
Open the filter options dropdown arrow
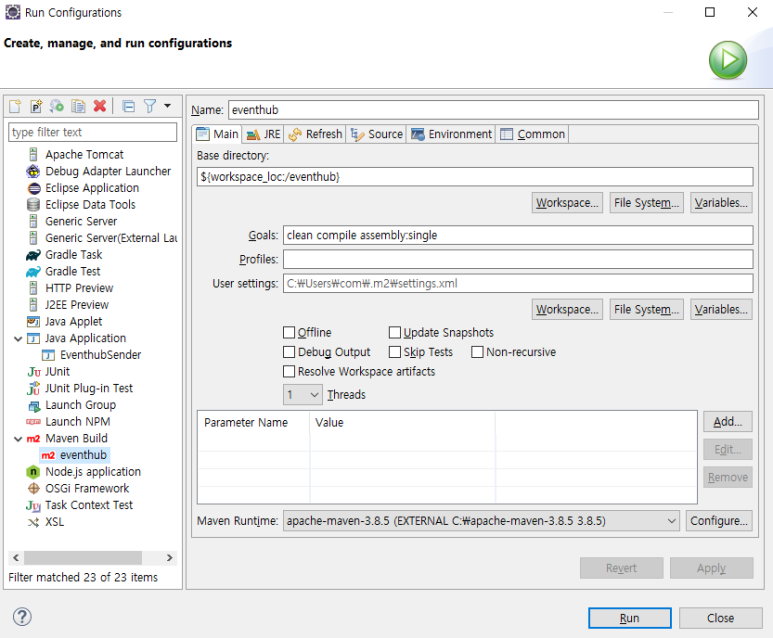(x=168, y=106)
